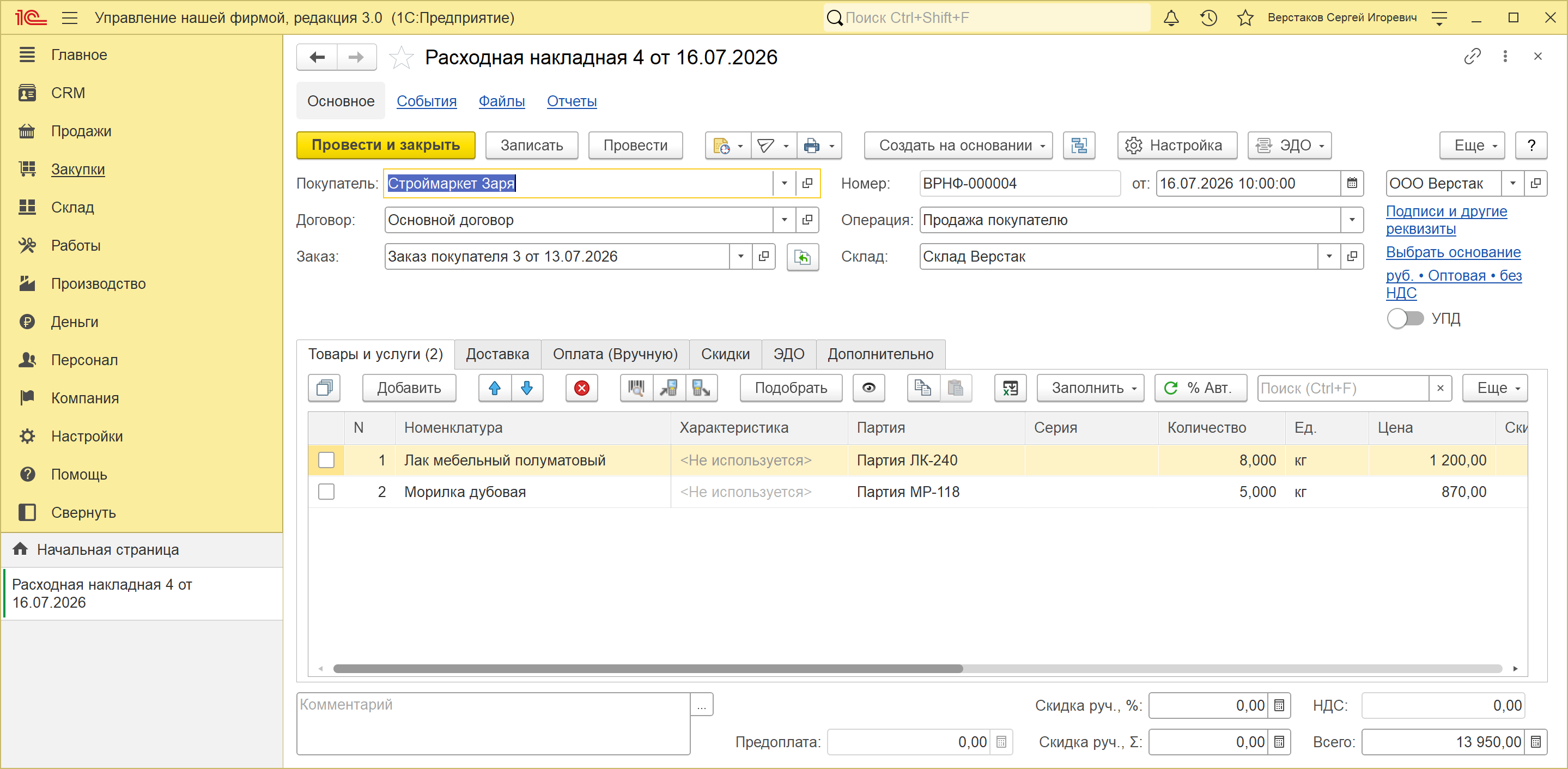Viewport: 1568px width, 769px height.
Task: Switch to the События tab
Action: coord(426,101)
